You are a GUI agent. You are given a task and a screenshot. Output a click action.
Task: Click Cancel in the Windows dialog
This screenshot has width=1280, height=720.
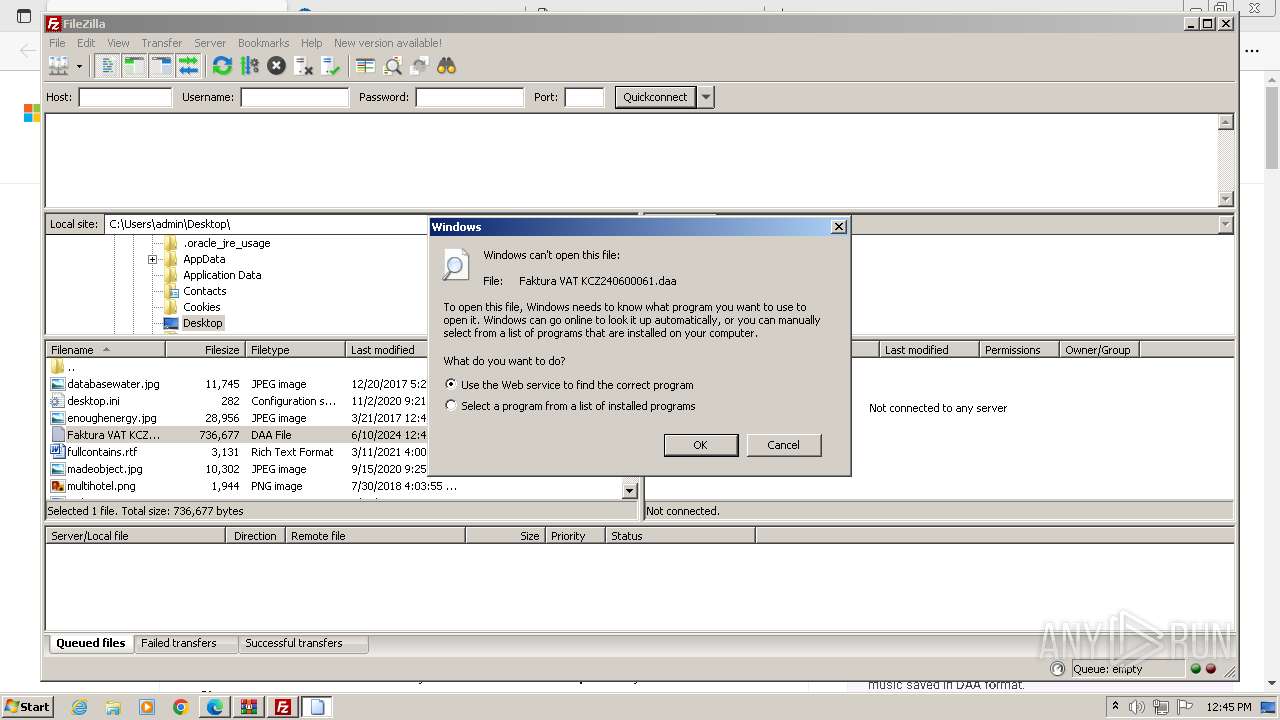click(x=783, y=445)
